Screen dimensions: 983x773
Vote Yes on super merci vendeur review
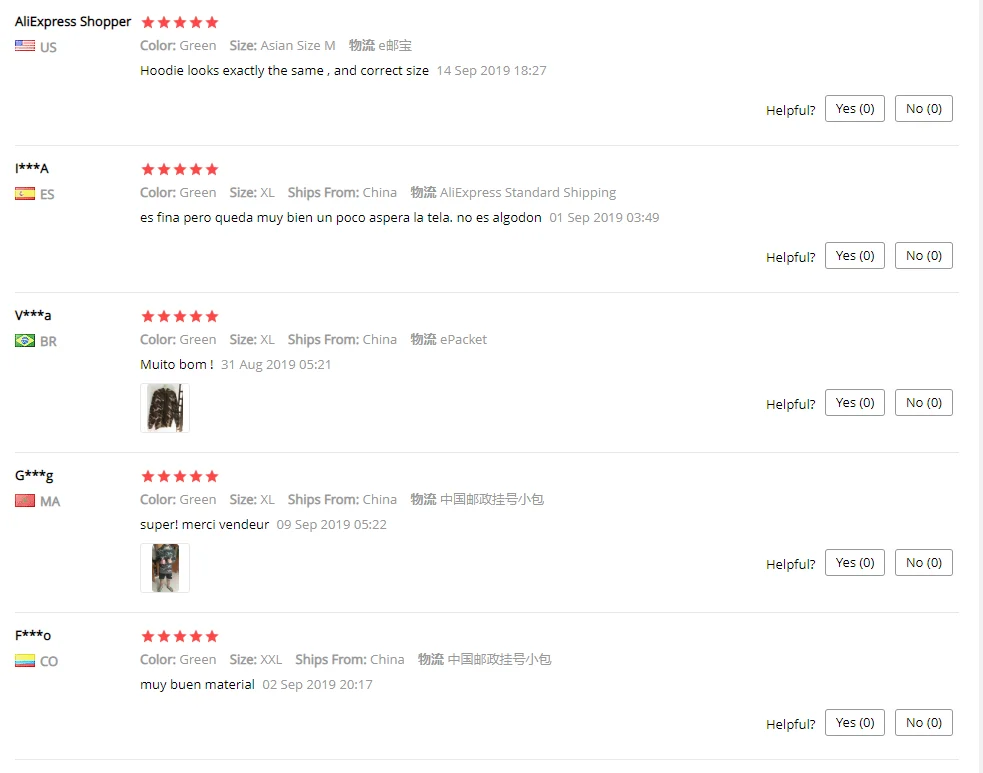tap(854, 562)
